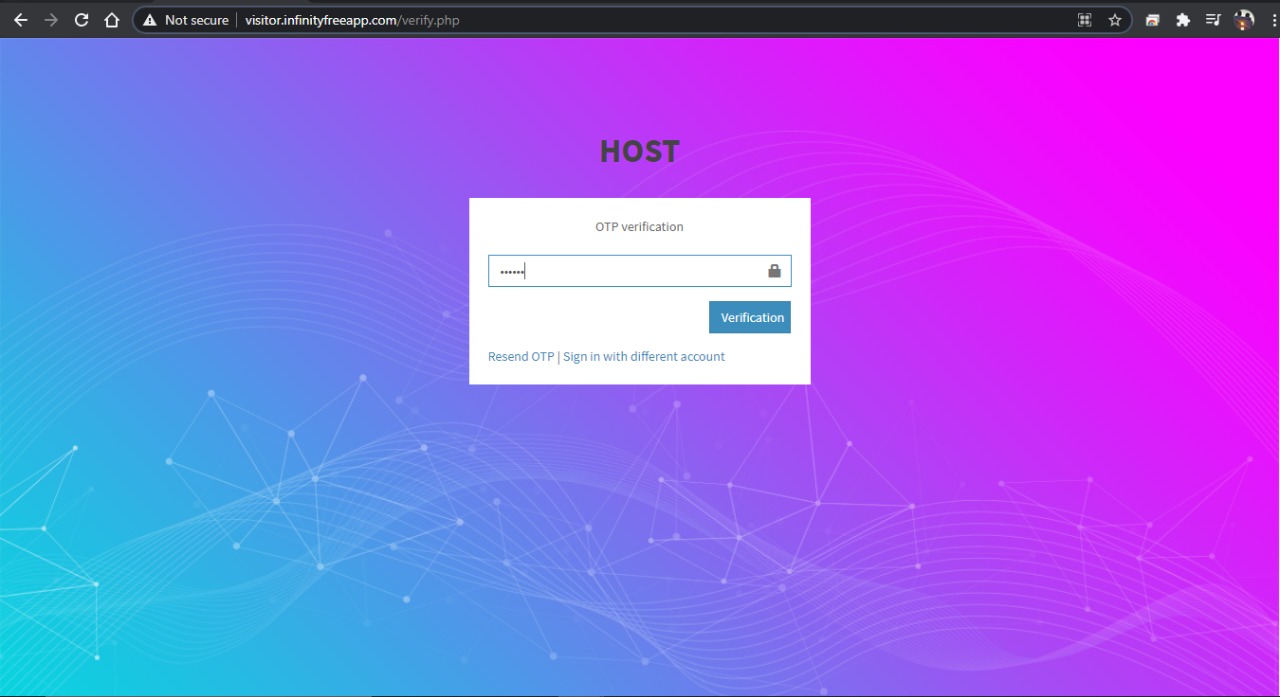Image resolution: width=1280 pixels, height=697 pixels.
Task: Click the QR code icon in address bar
Action: [x=1084, y=20]
